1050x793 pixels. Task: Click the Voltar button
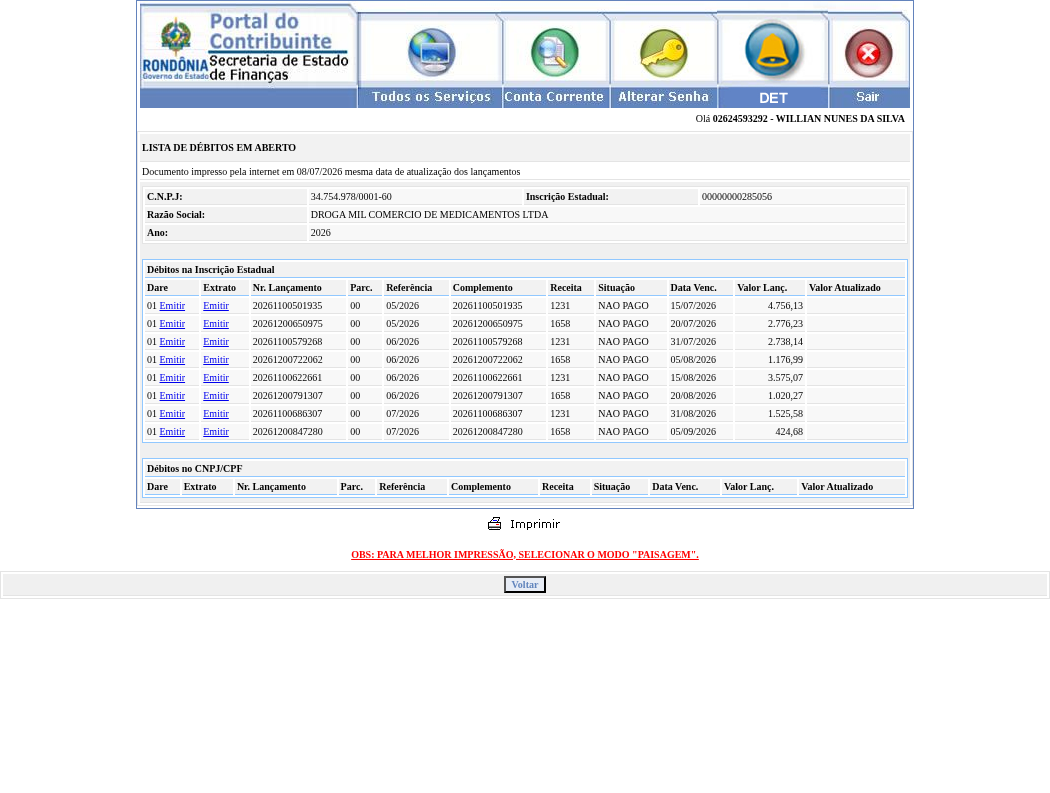pos(525,585)
